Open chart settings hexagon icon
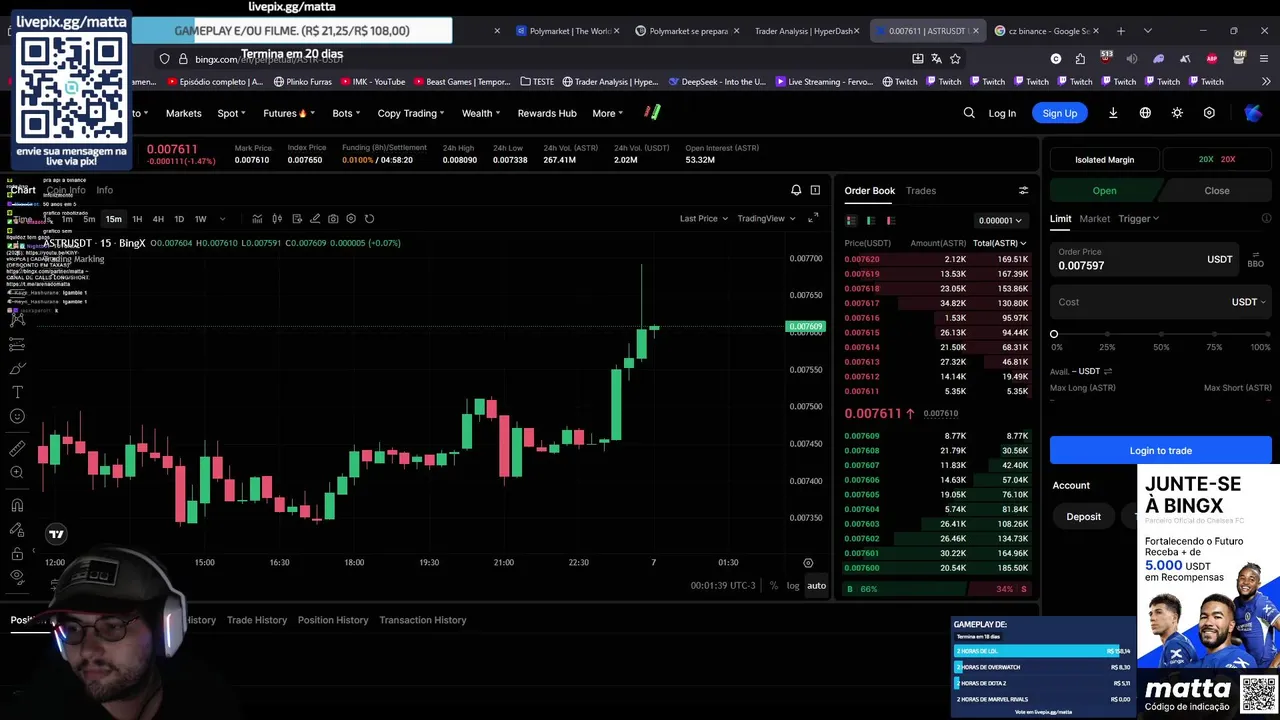Viewport: 1280px width, 720px height. coord(351,219)
